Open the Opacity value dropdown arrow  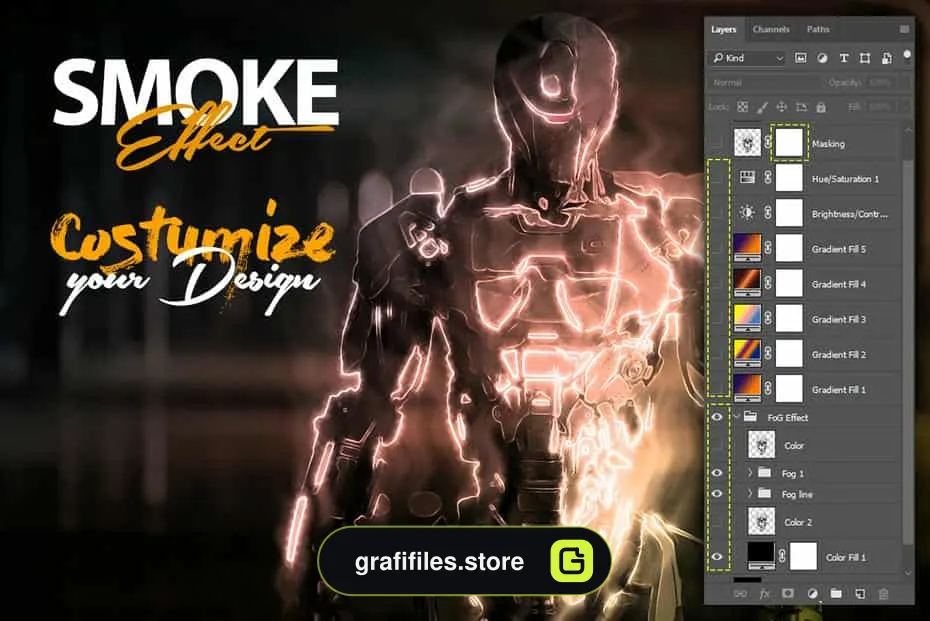904,82
